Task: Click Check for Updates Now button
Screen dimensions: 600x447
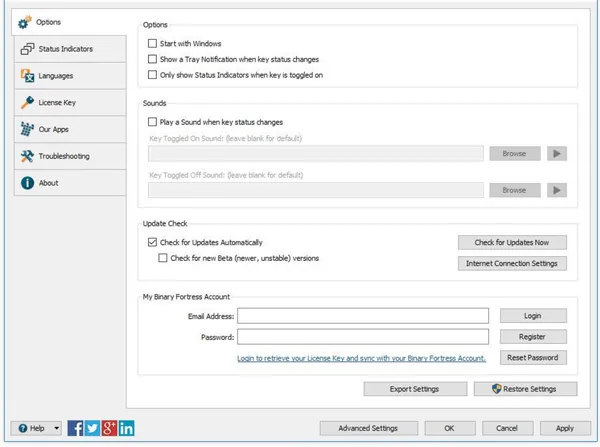Action: [512, 242]
